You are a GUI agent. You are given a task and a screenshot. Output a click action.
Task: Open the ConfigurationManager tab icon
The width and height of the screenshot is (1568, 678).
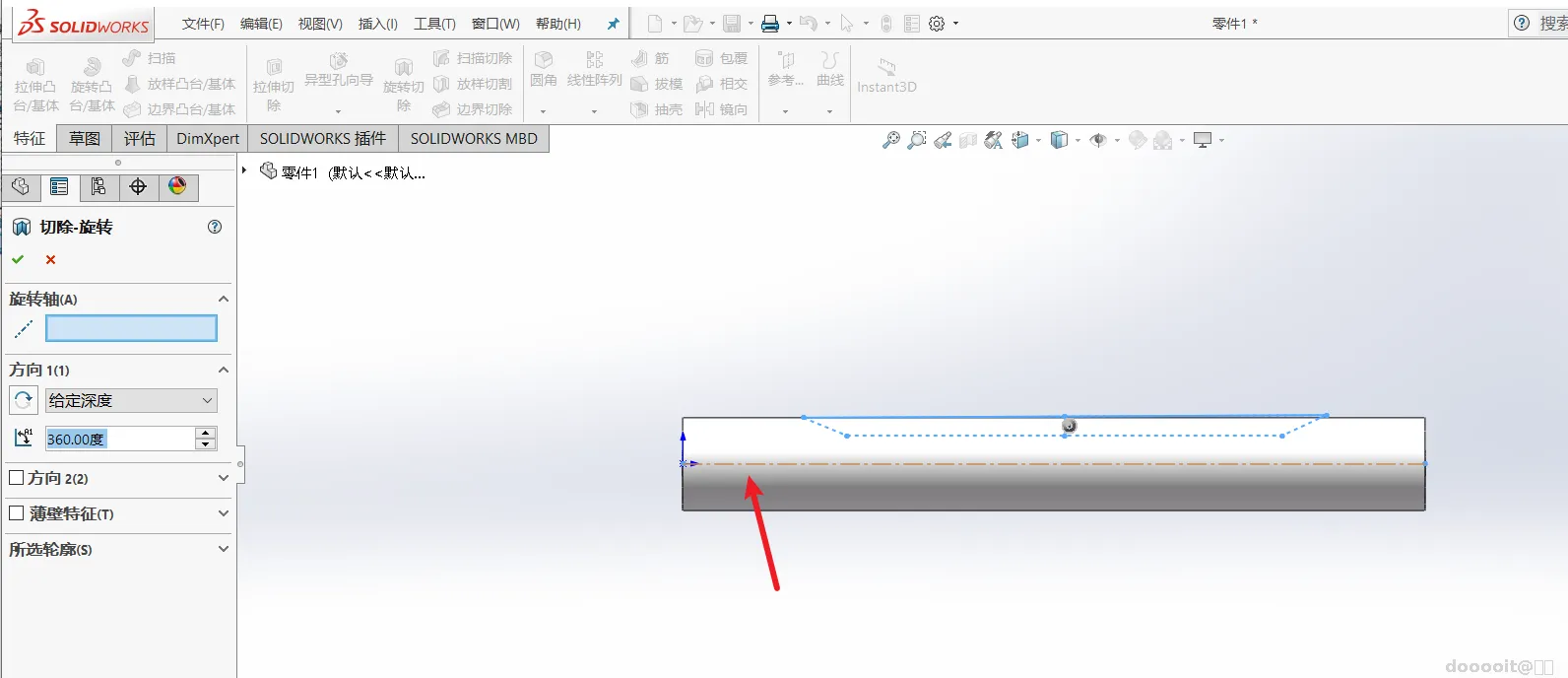click(x=98, y=187)
